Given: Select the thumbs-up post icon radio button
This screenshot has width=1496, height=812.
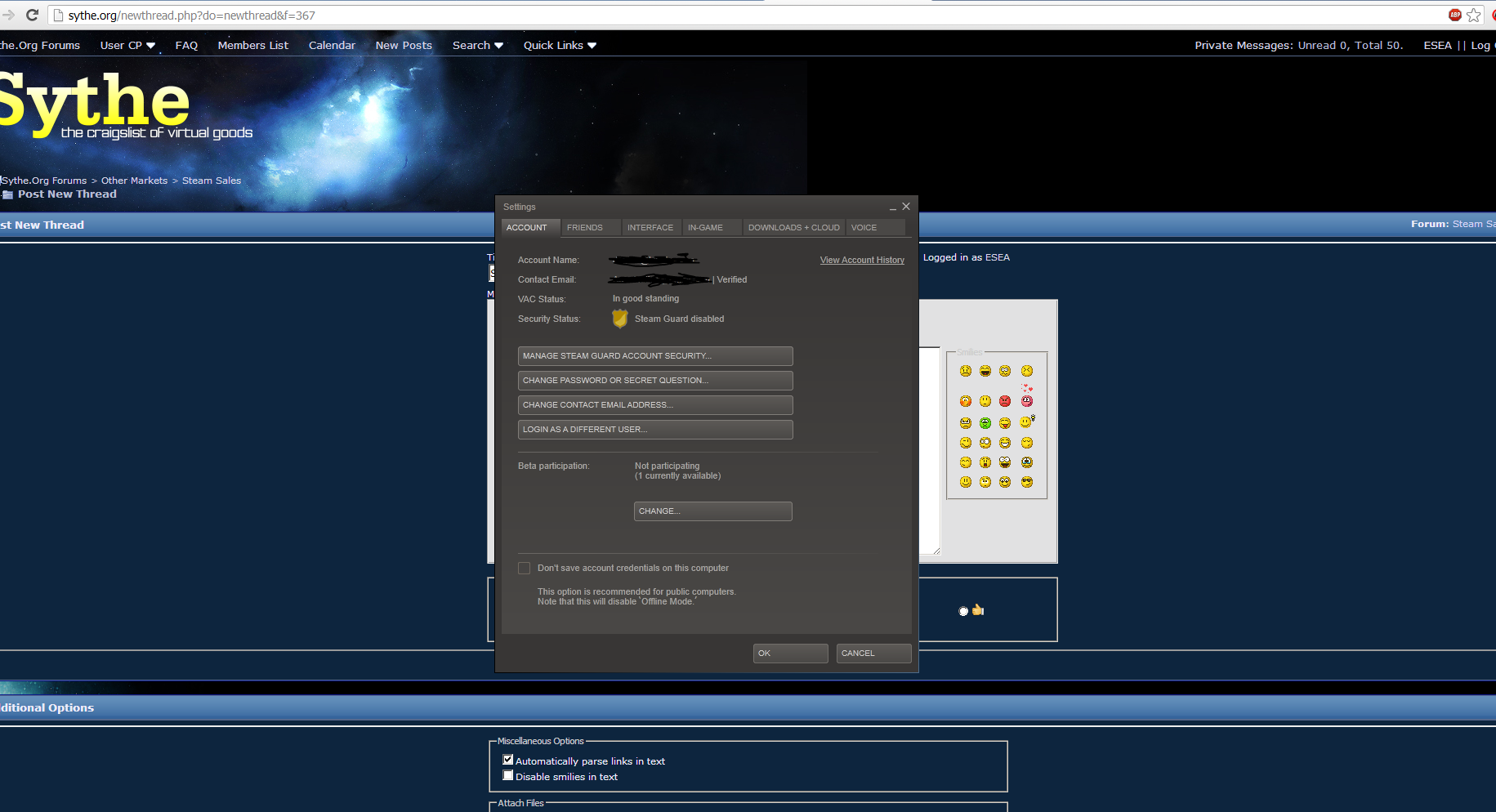Looking at the screenshot, I should (963, 611).
